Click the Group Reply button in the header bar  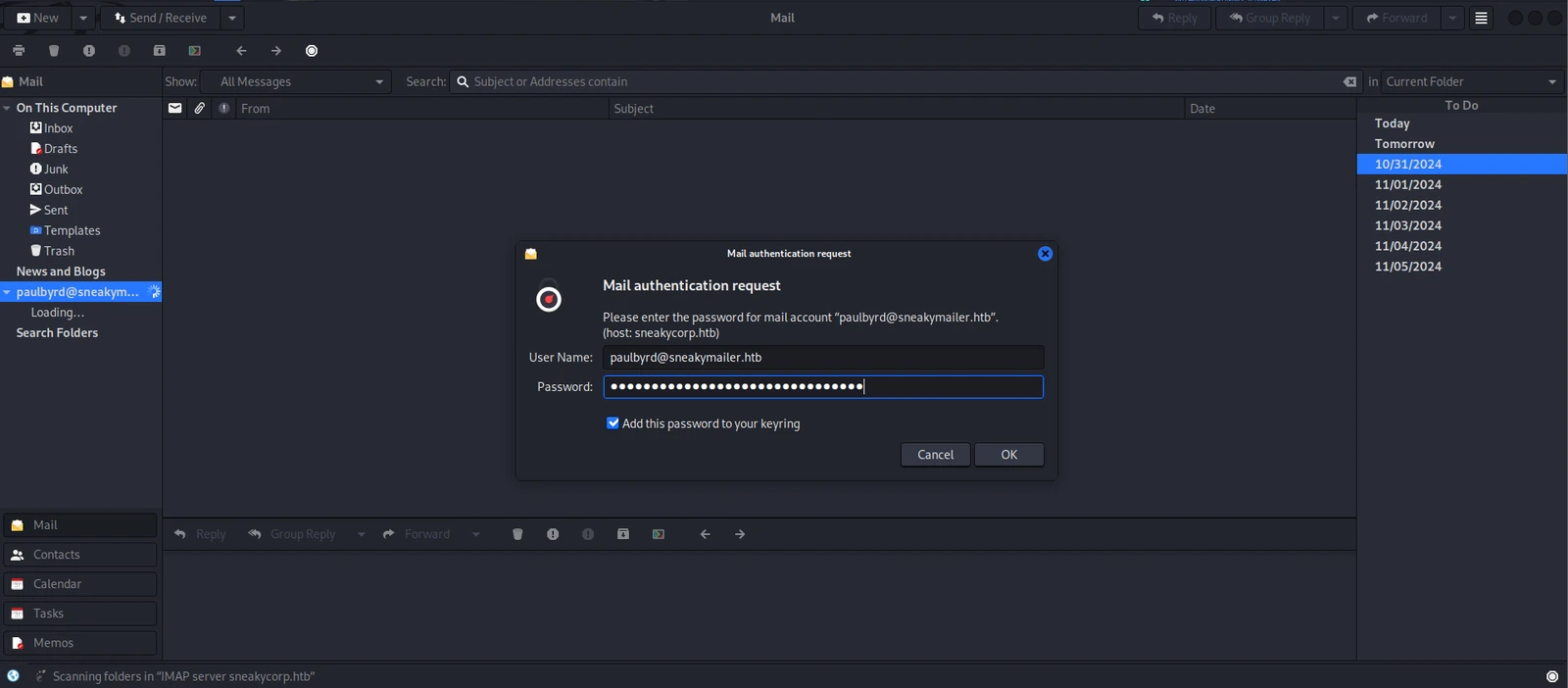click(1270, 18)
